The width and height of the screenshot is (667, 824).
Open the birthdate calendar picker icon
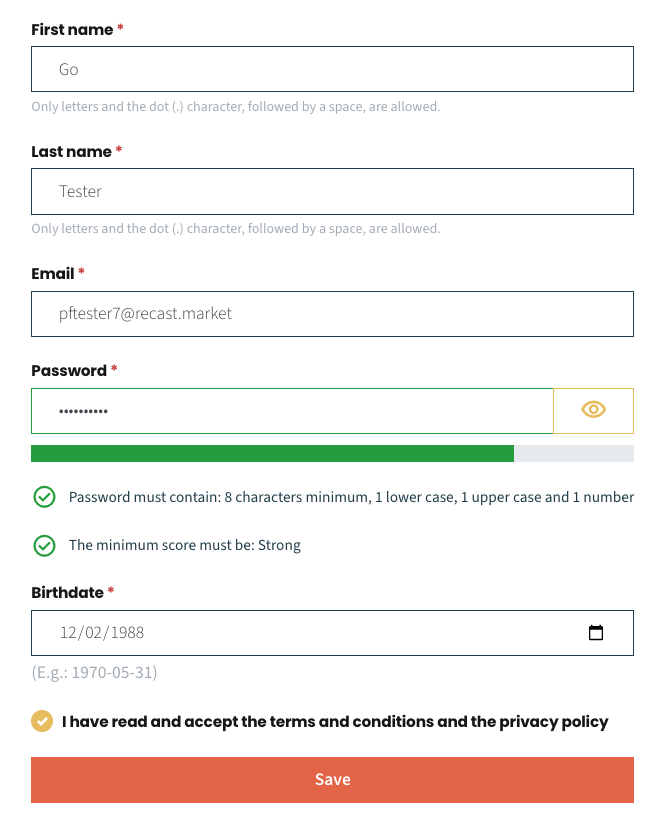(x=596, y=633)
